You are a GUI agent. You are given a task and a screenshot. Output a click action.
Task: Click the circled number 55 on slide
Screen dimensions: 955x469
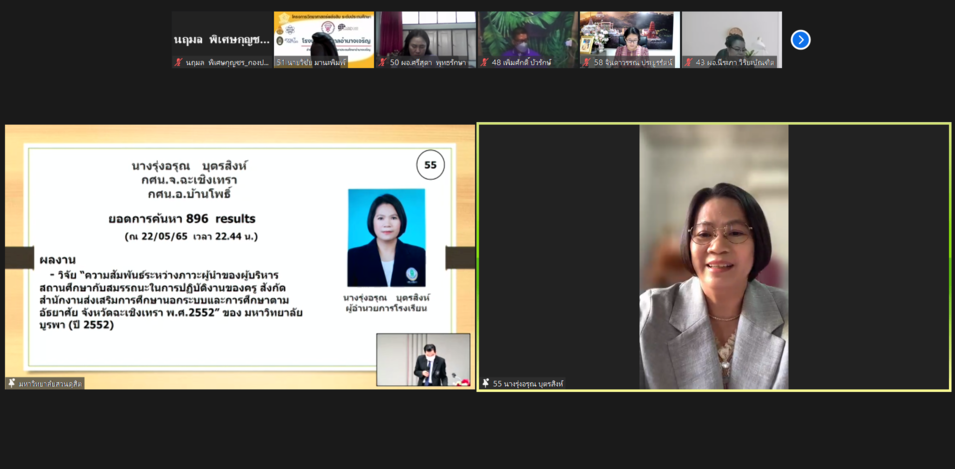pos(430,165)
